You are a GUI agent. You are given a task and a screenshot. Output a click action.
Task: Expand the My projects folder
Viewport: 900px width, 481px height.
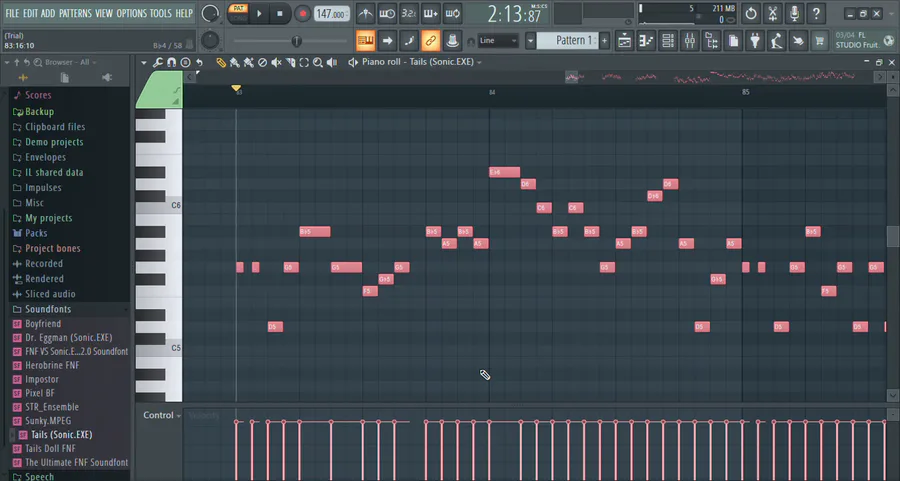pos(48,218)
